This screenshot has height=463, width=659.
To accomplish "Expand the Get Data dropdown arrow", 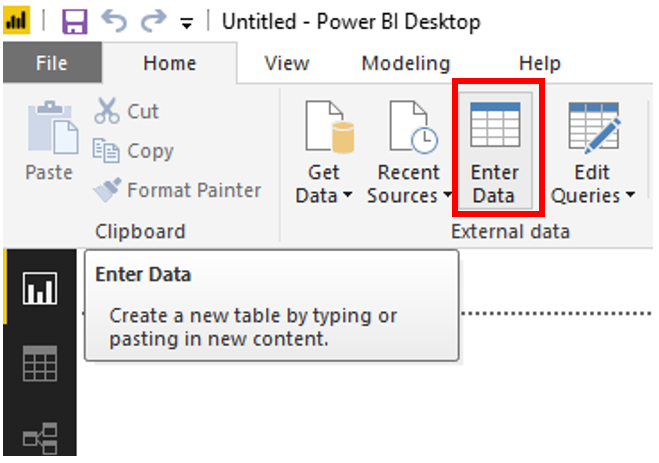I will (x=348, y=195).
